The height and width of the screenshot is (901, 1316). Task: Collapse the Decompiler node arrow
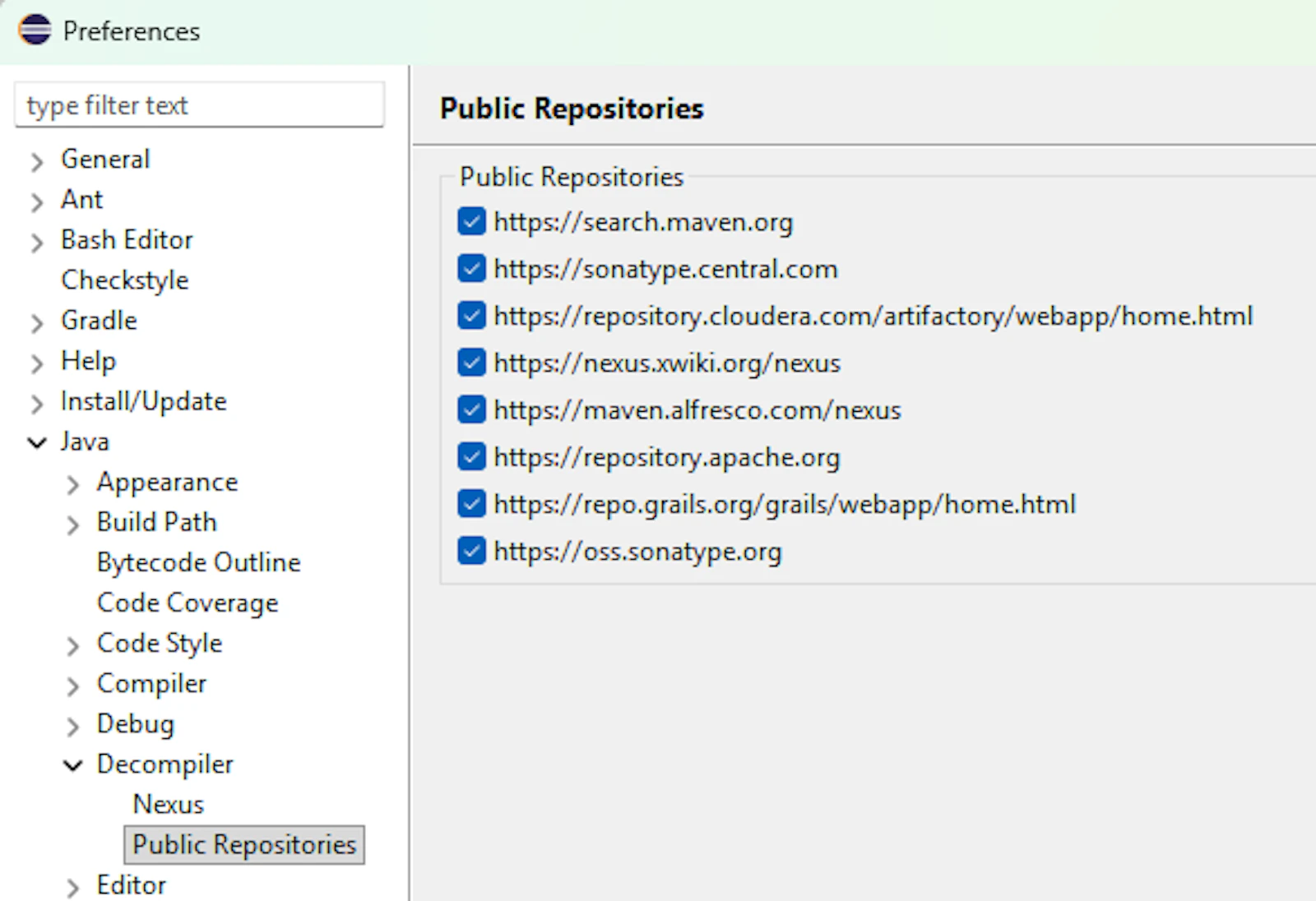tap(72, 765)
